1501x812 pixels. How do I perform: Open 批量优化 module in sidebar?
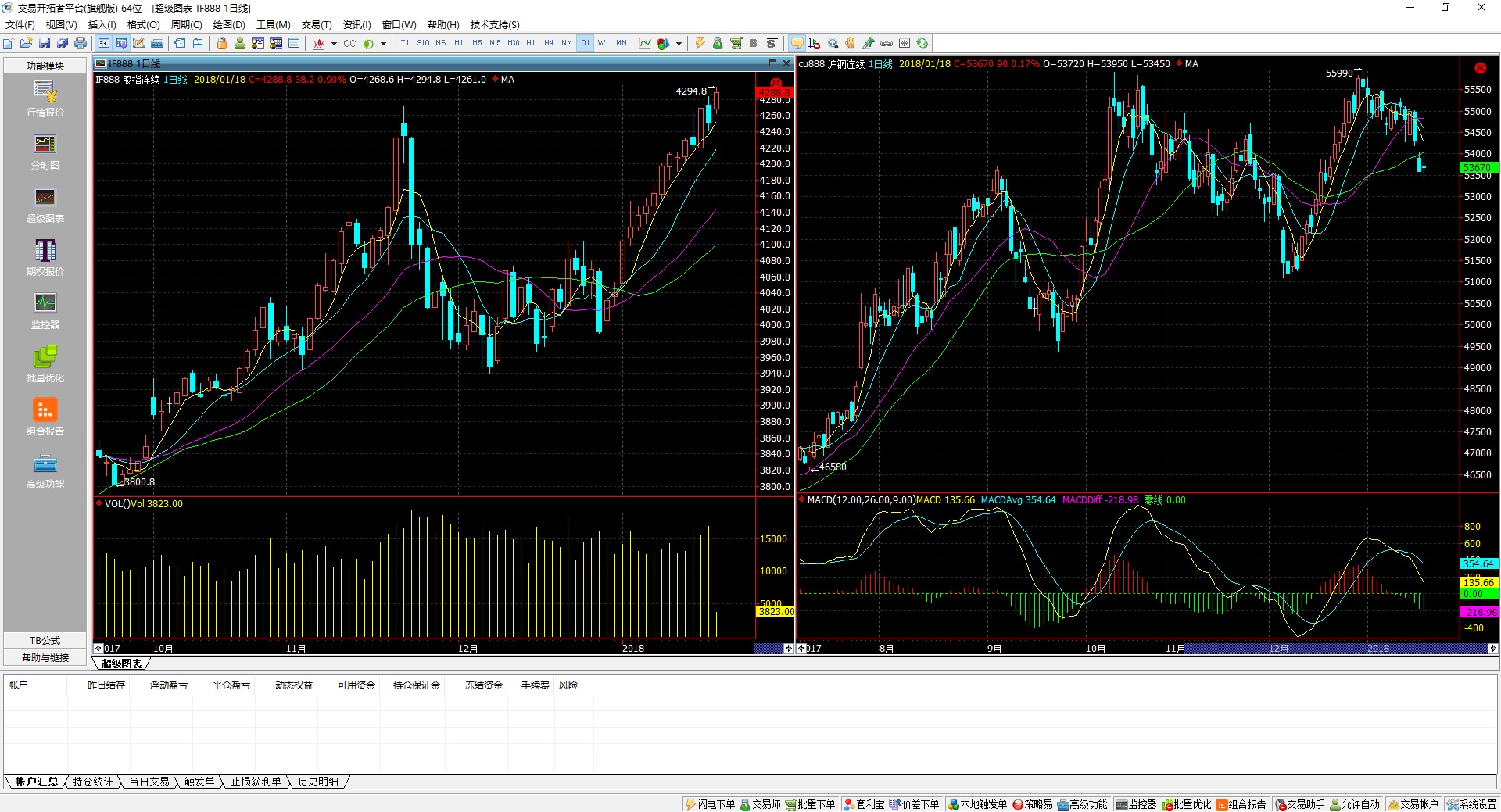click(x=45, y=364)
